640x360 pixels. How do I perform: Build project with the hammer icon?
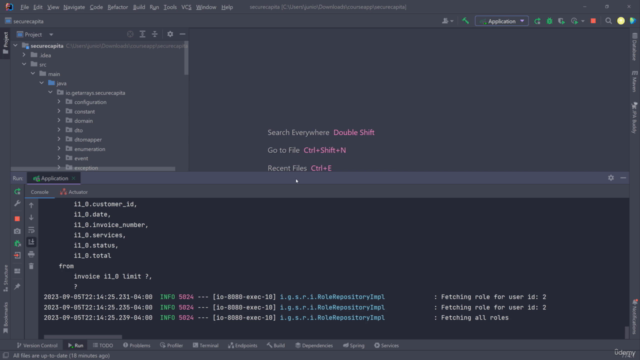click(465, 21)
